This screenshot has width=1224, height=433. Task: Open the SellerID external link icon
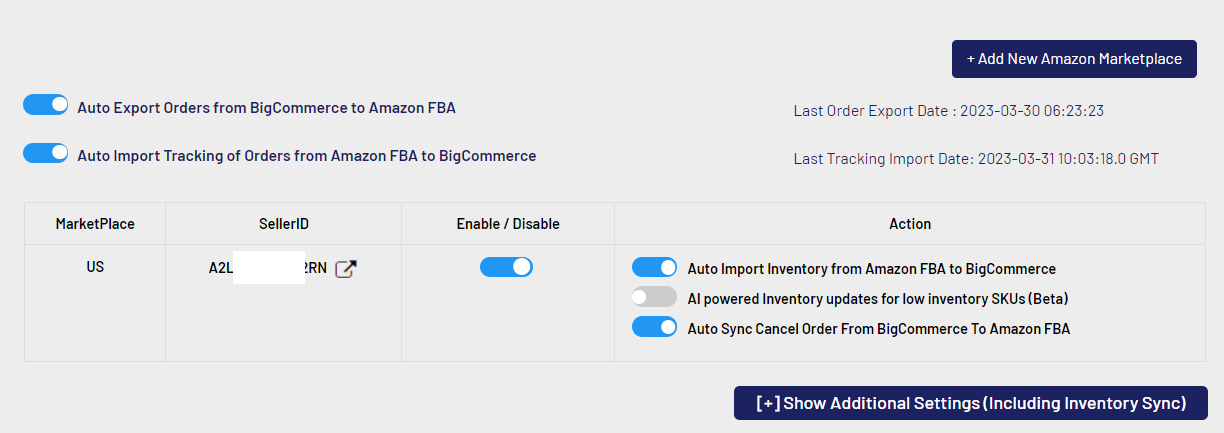click(345, 269)
